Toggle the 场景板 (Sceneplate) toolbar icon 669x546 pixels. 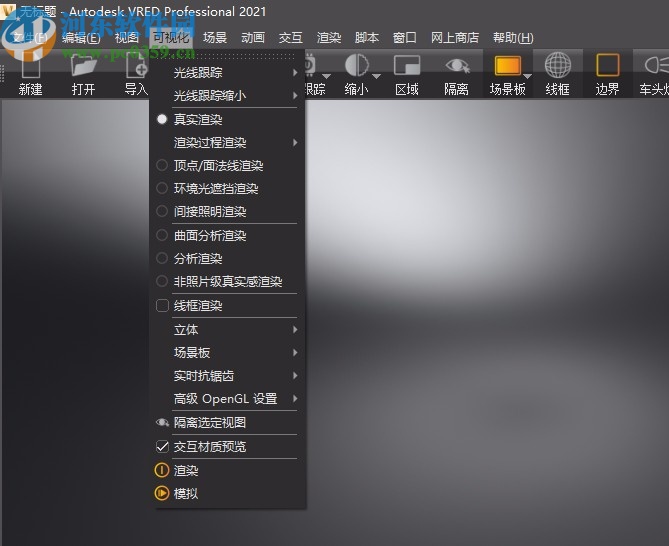click(507, 66)
